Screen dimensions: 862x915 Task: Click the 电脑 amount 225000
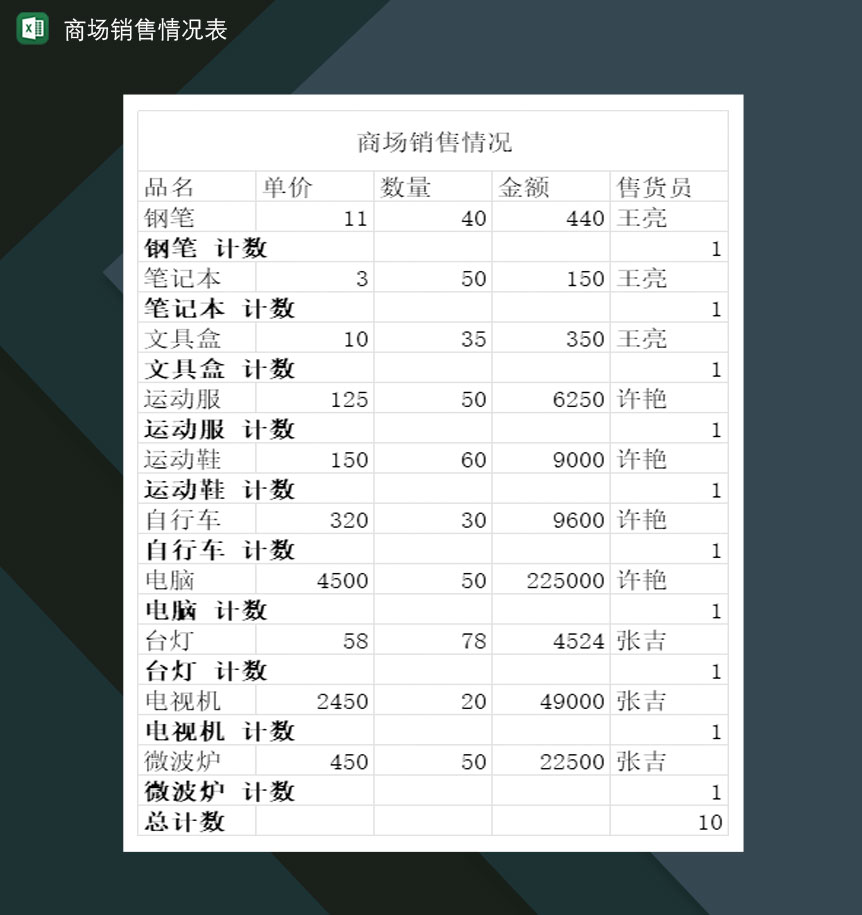pos(567,580)
